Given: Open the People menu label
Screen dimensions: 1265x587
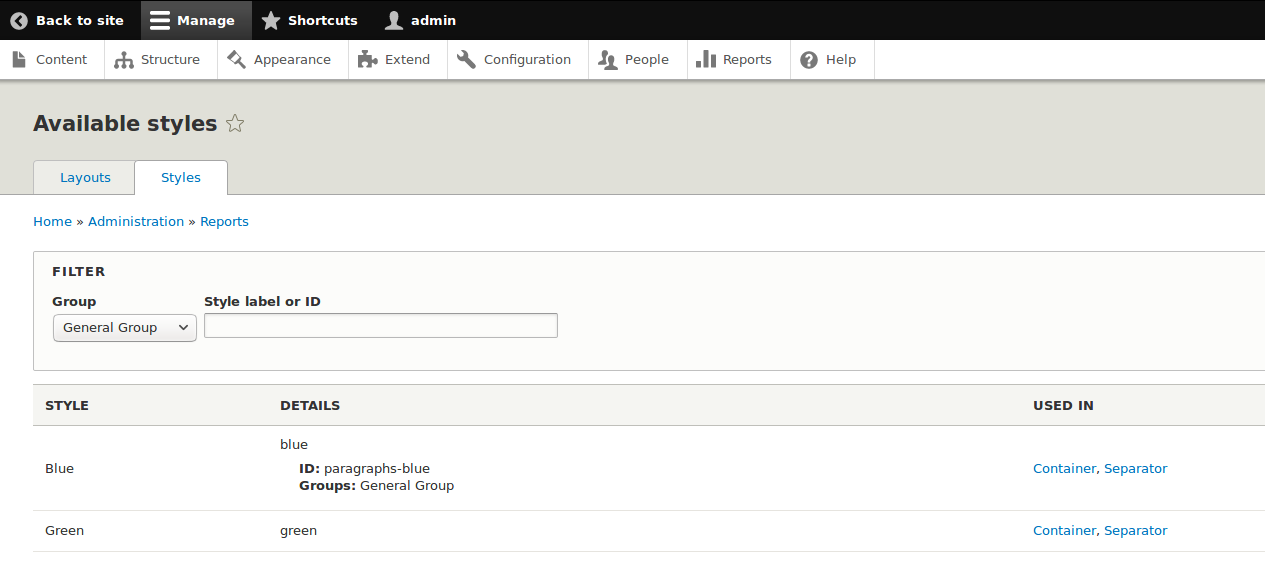Looking at the screenshot, I should point(647,60).
